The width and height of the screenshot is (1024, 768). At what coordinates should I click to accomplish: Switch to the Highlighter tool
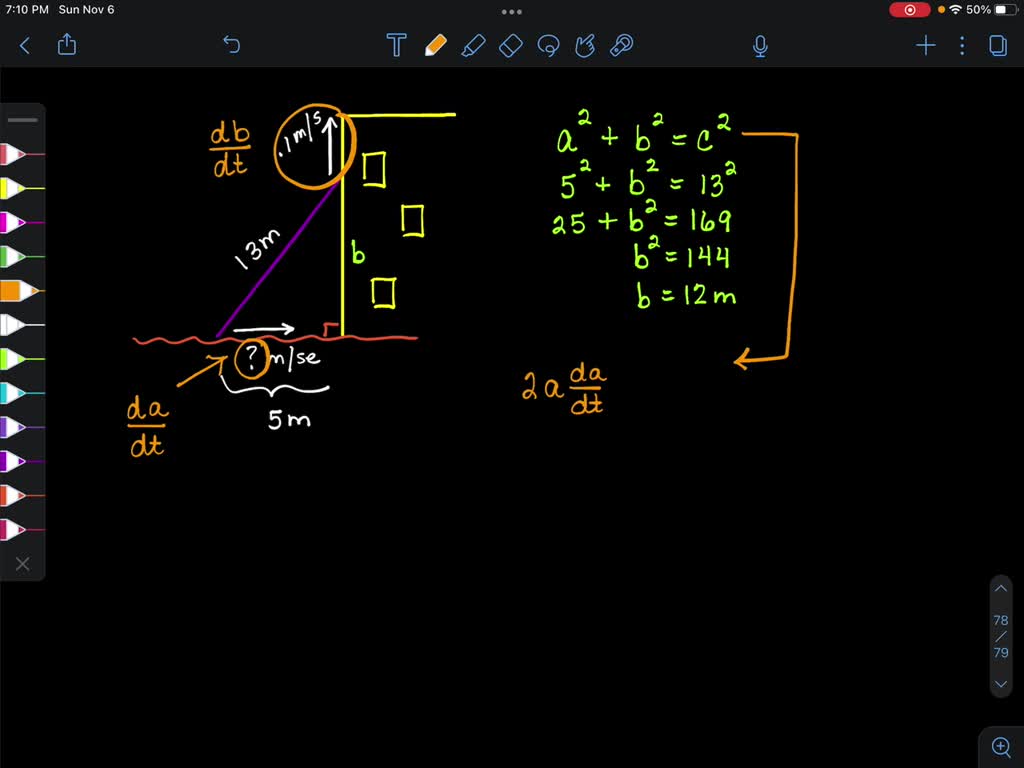473,45
